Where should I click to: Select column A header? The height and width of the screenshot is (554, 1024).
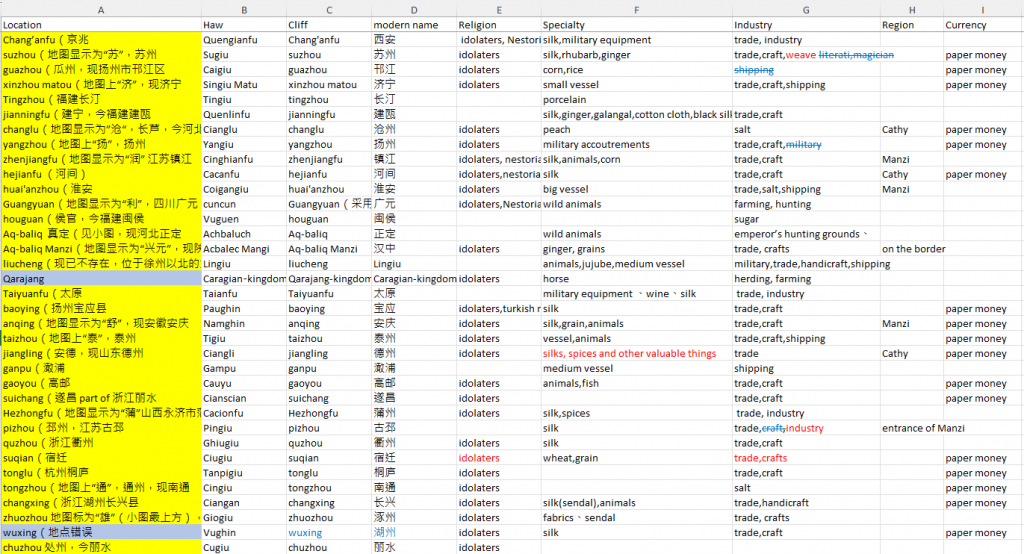click(101, 10)
